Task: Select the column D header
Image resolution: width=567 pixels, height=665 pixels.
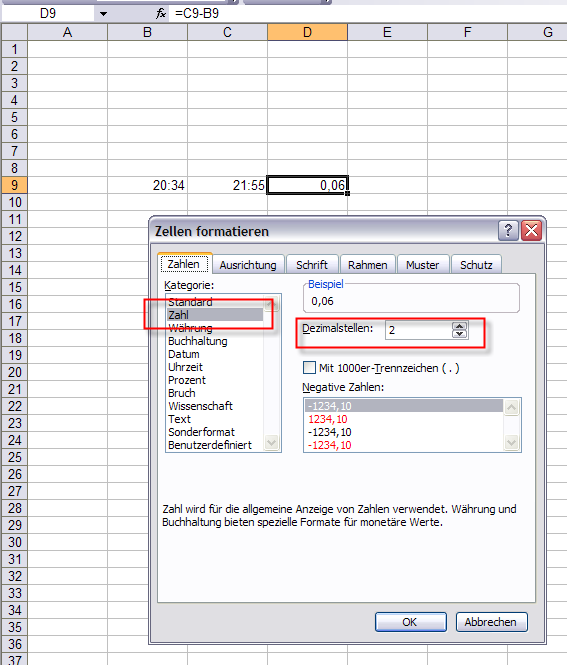Action: point(307,32)
